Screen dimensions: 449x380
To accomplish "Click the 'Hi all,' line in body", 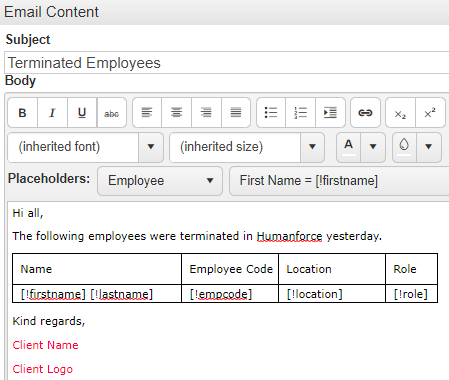I will [28, 213].
